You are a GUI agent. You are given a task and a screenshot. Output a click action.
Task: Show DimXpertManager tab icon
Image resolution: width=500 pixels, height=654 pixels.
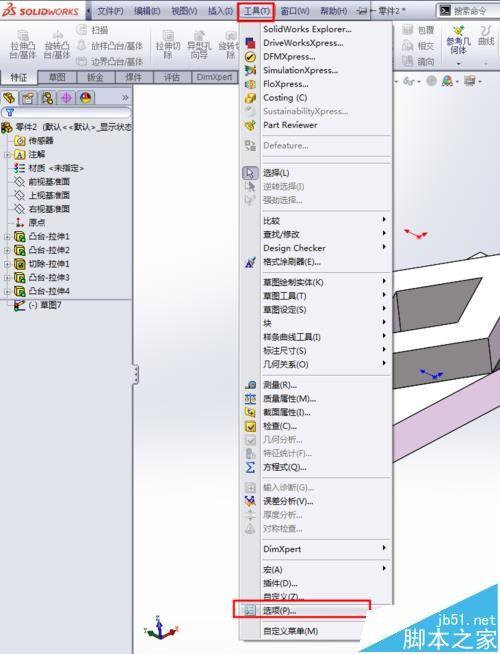66,98
